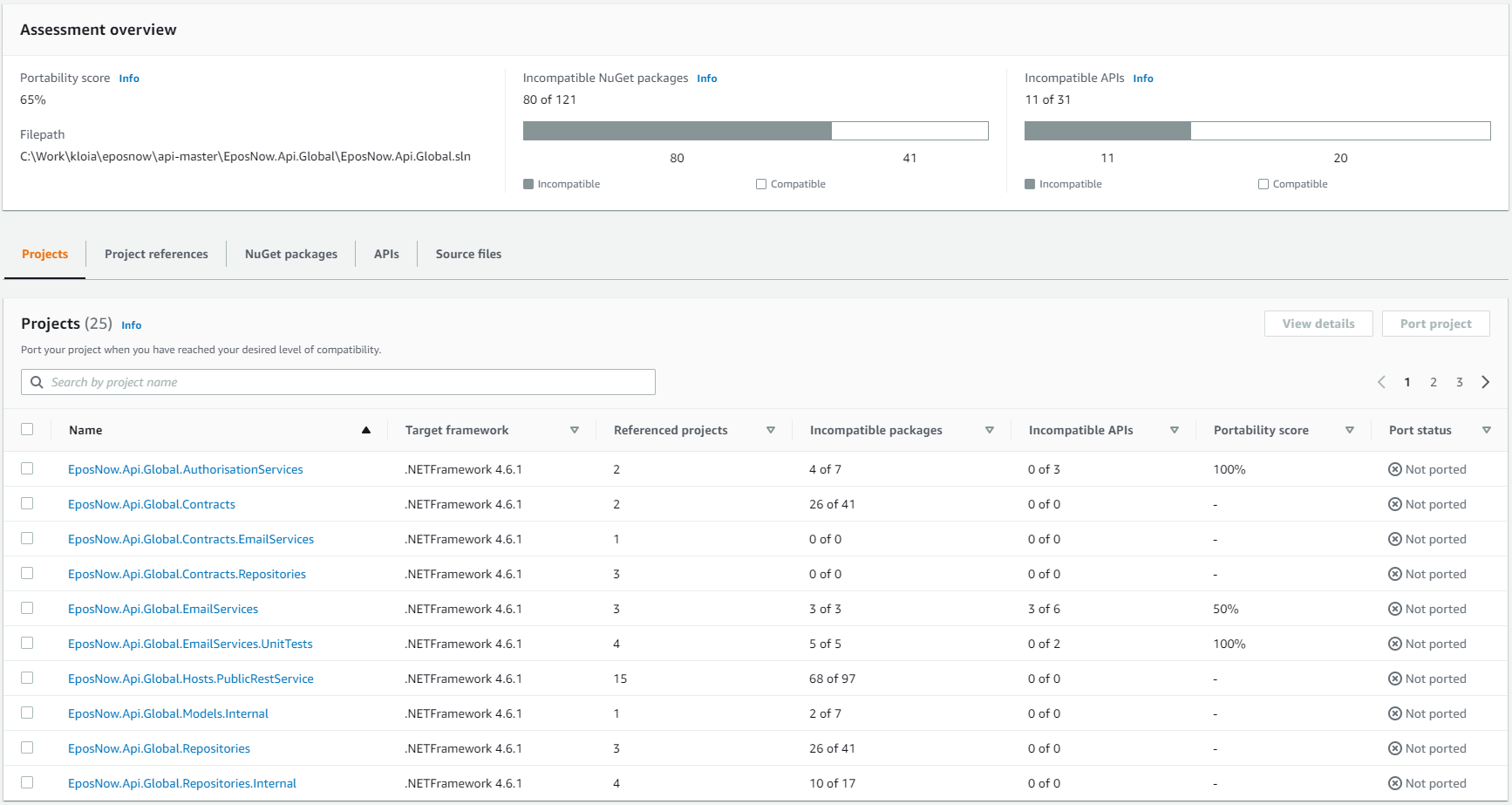Image resolution: width=1512 pixels, height=805 pixels.
Task: Toggle the select-all checkbox in the table header
Action: (27, 428)
